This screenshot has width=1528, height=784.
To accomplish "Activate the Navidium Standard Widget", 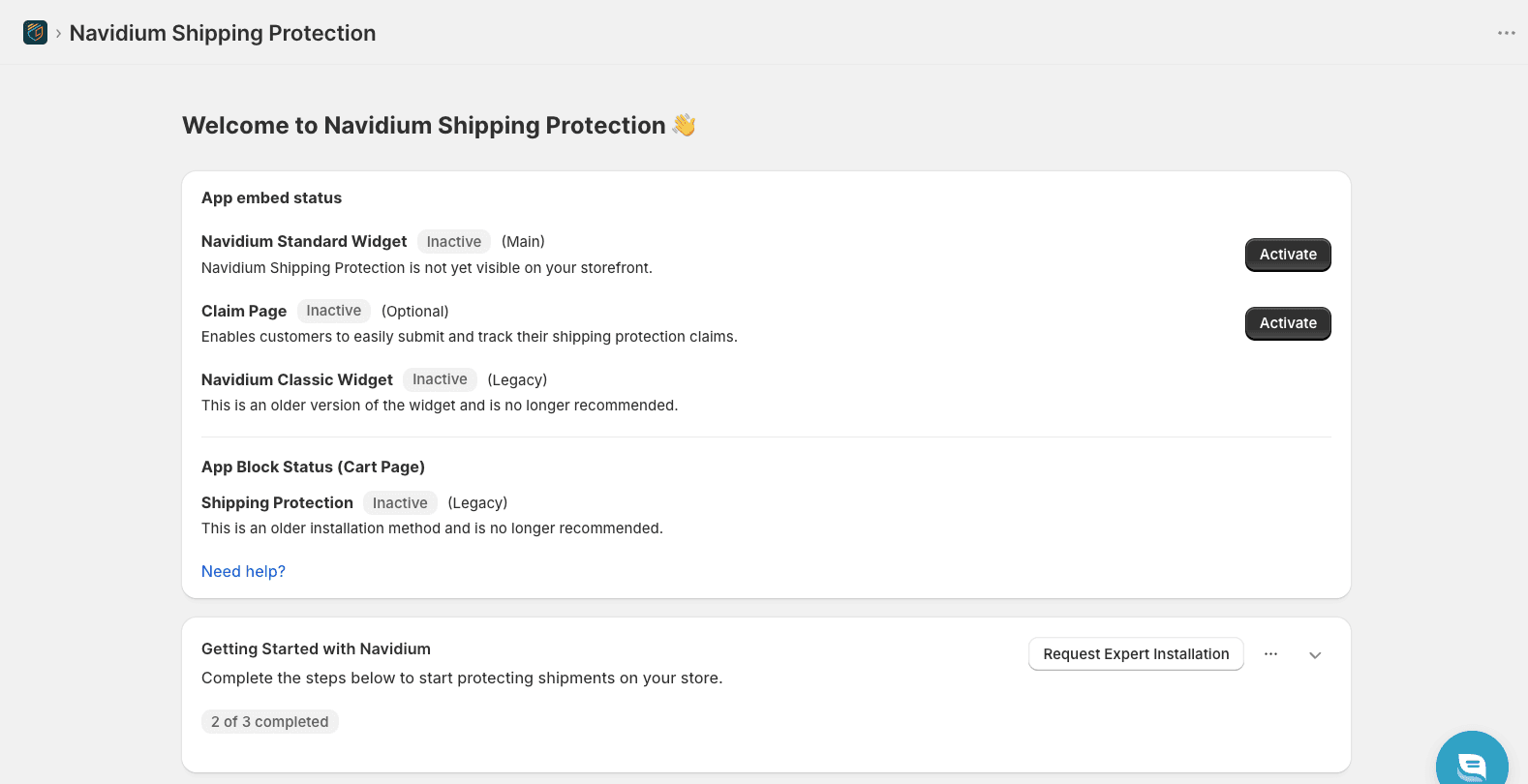I will [1288, 255].
